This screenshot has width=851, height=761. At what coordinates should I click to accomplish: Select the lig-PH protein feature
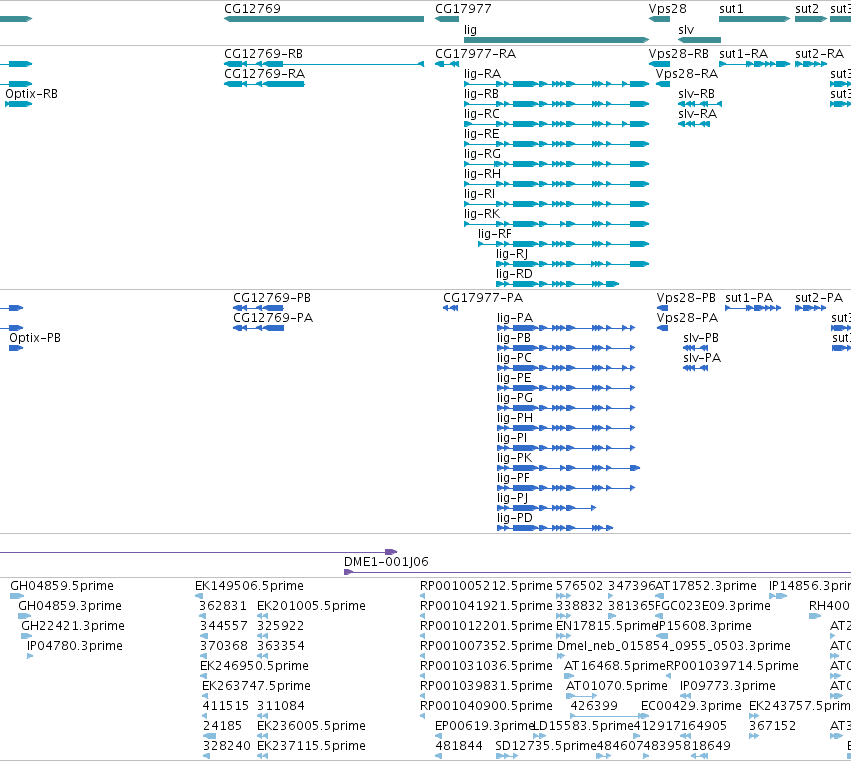[x=566, y=428]
